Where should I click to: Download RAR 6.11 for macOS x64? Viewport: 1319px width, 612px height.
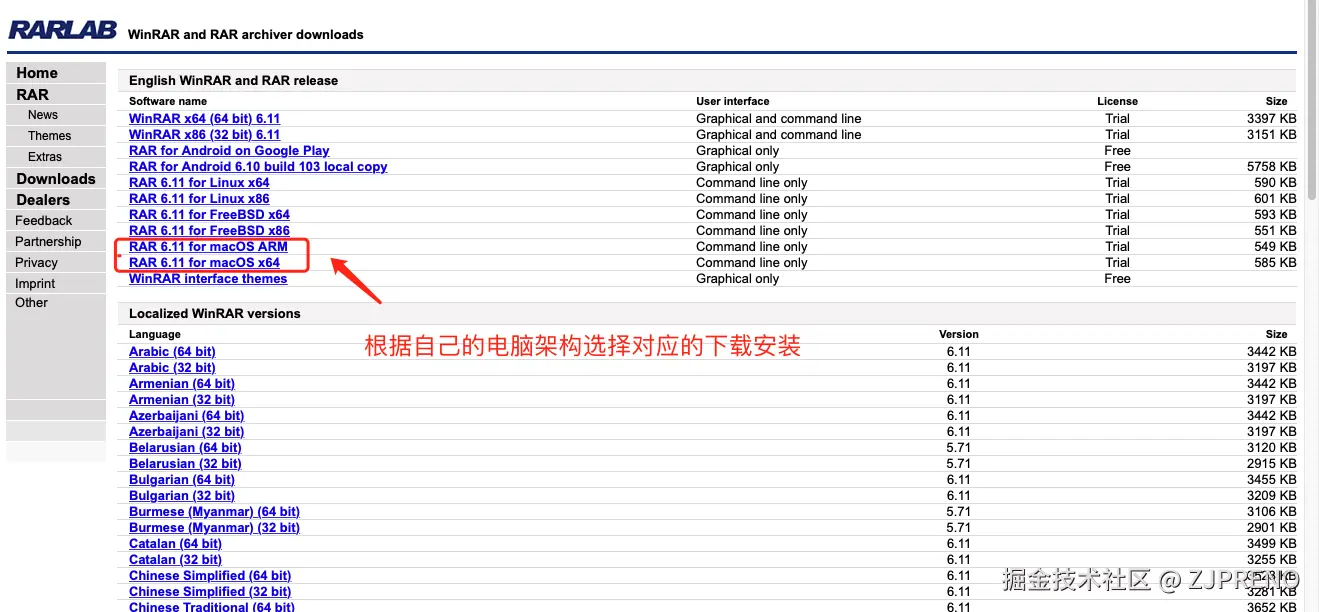(205, 263)
